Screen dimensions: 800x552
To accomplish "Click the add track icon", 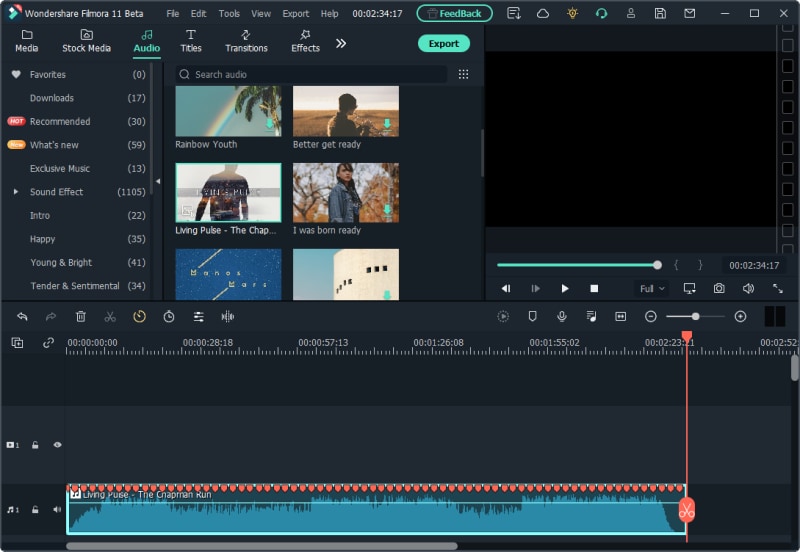I will tap(17, 343).
